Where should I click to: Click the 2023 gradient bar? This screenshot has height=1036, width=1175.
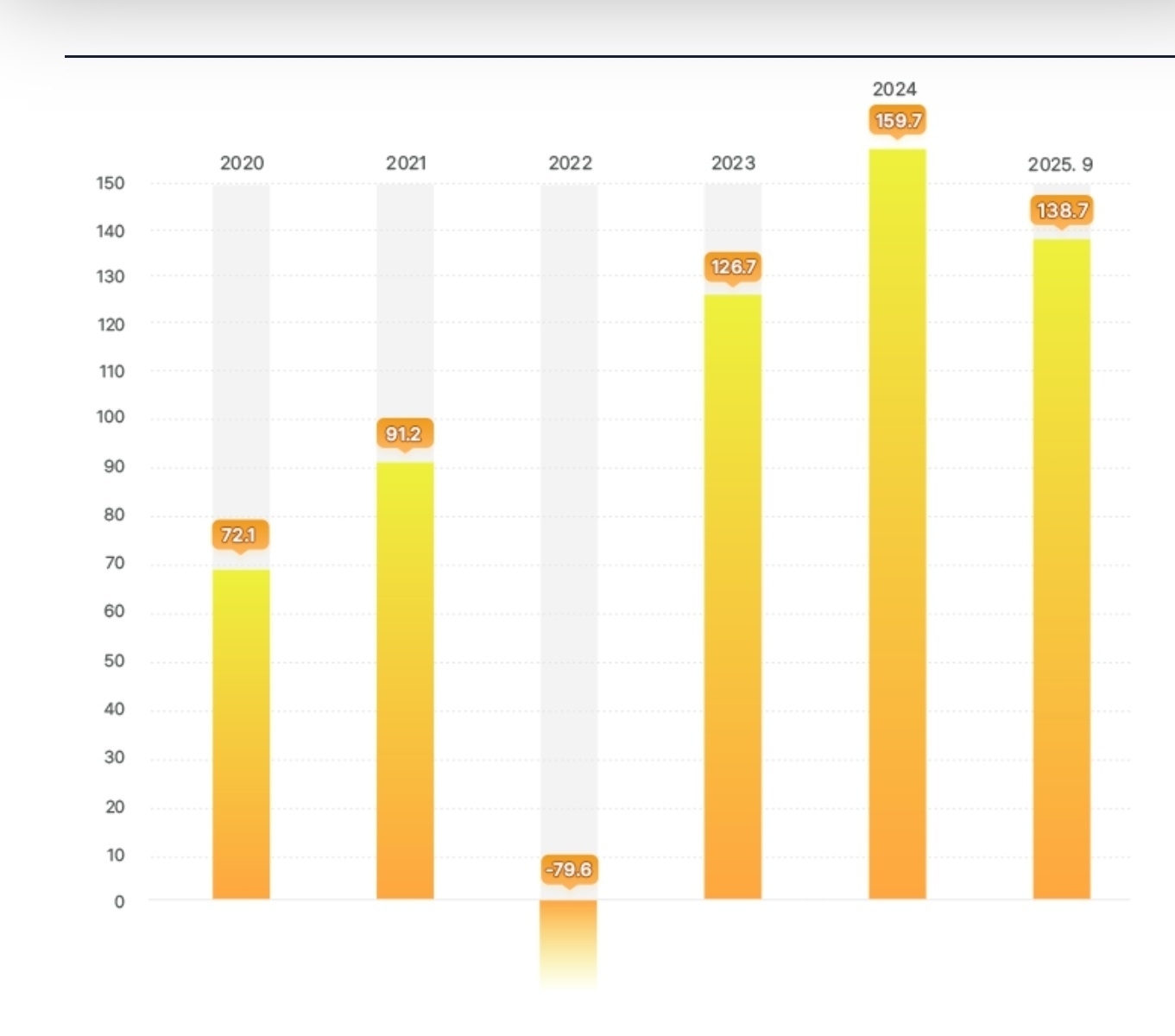pos(733,596)
